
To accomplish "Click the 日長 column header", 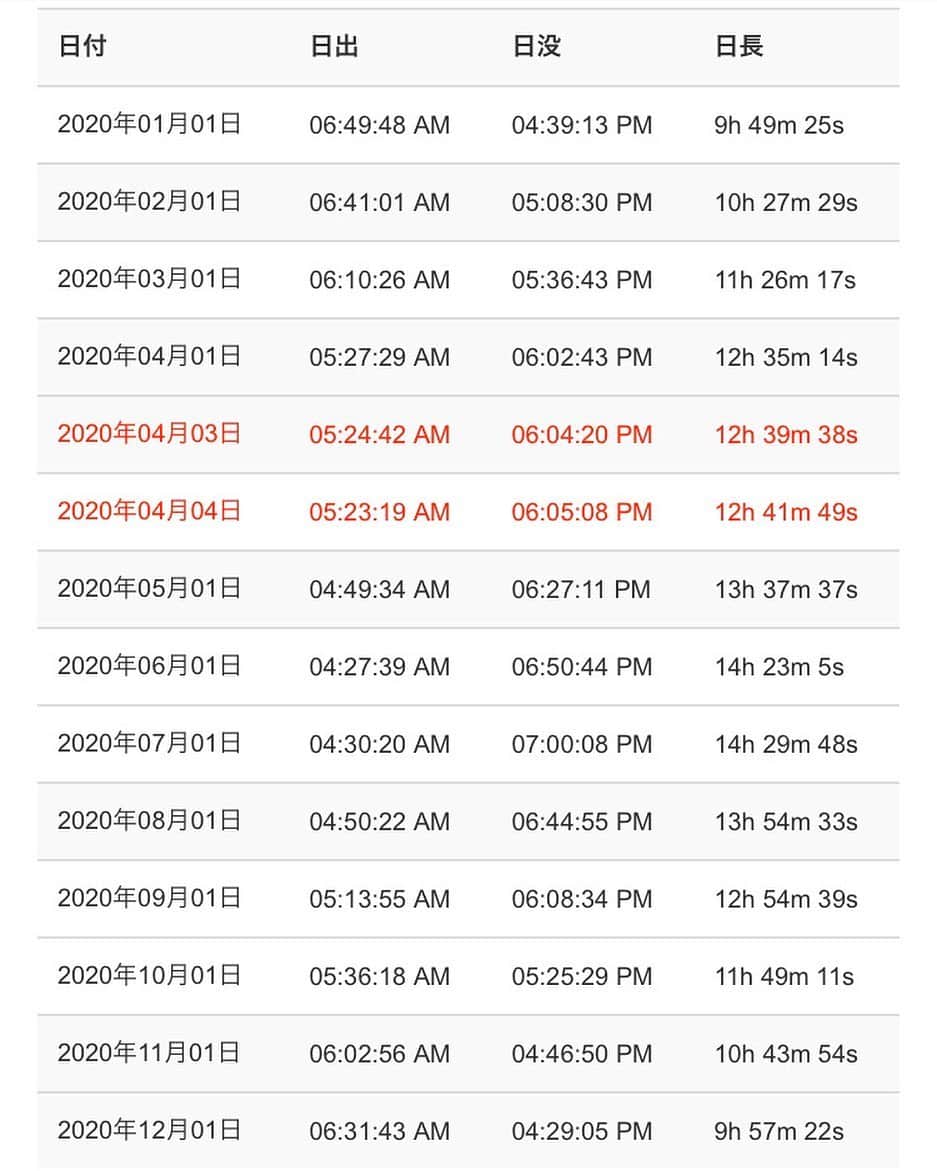I will tap(739, 46).
